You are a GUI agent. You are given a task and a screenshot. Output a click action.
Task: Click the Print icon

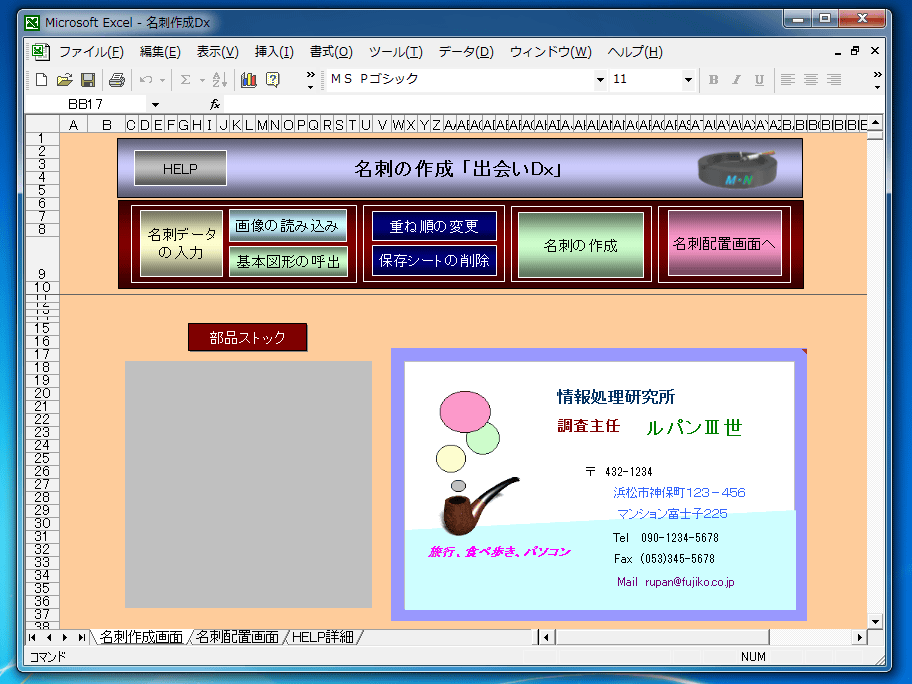tap(116, 80)
